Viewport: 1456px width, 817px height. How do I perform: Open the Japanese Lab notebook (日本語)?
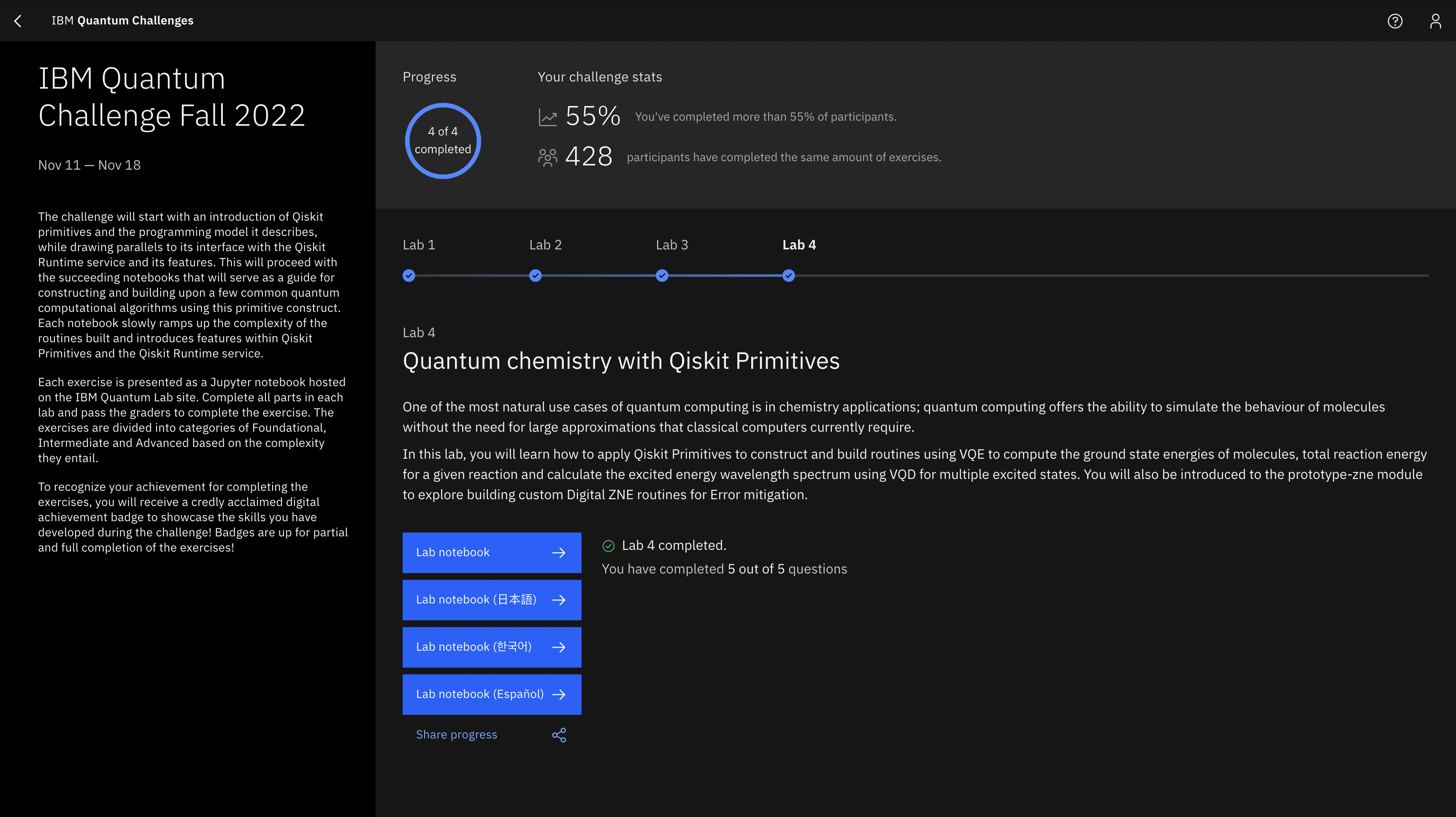click(x=492, y=600)
